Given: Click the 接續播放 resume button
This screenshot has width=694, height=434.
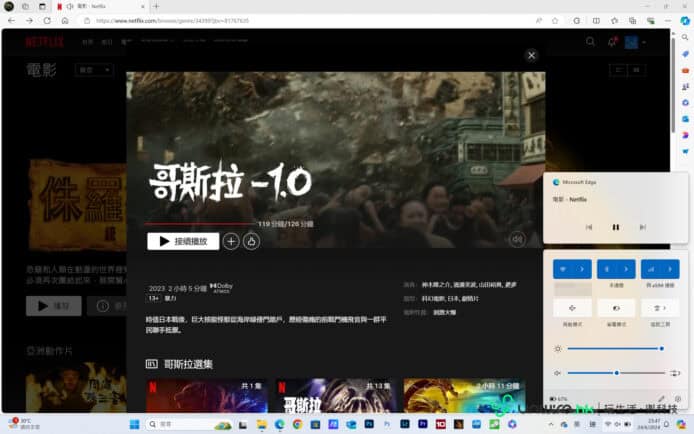Looking at the screenshot, I should (x=183, y=241).
